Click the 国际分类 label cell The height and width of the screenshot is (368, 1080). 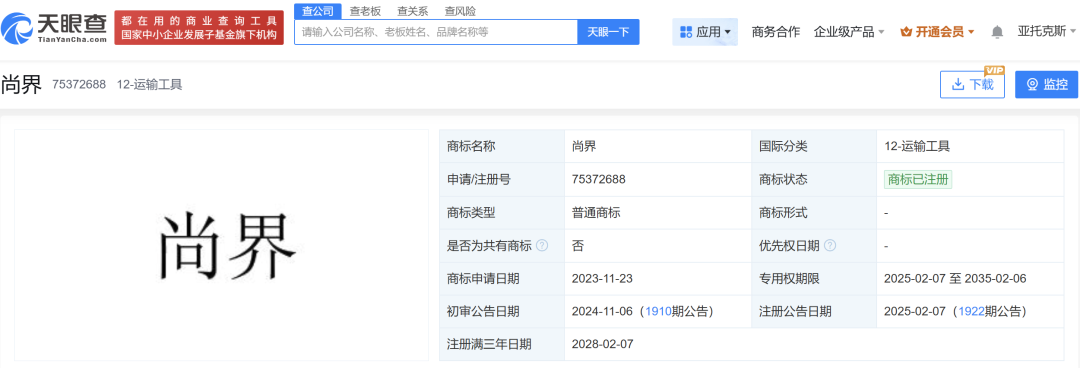814,146
